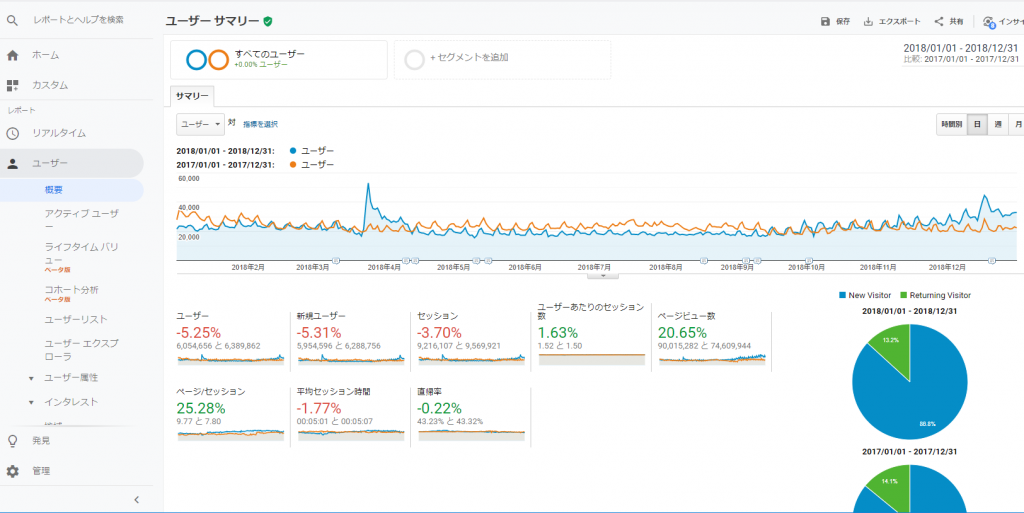The height and width of the screenshot is (513, 1024).
Task: Open the Discover lightbulb icon
Action: [x=12, y=441]
